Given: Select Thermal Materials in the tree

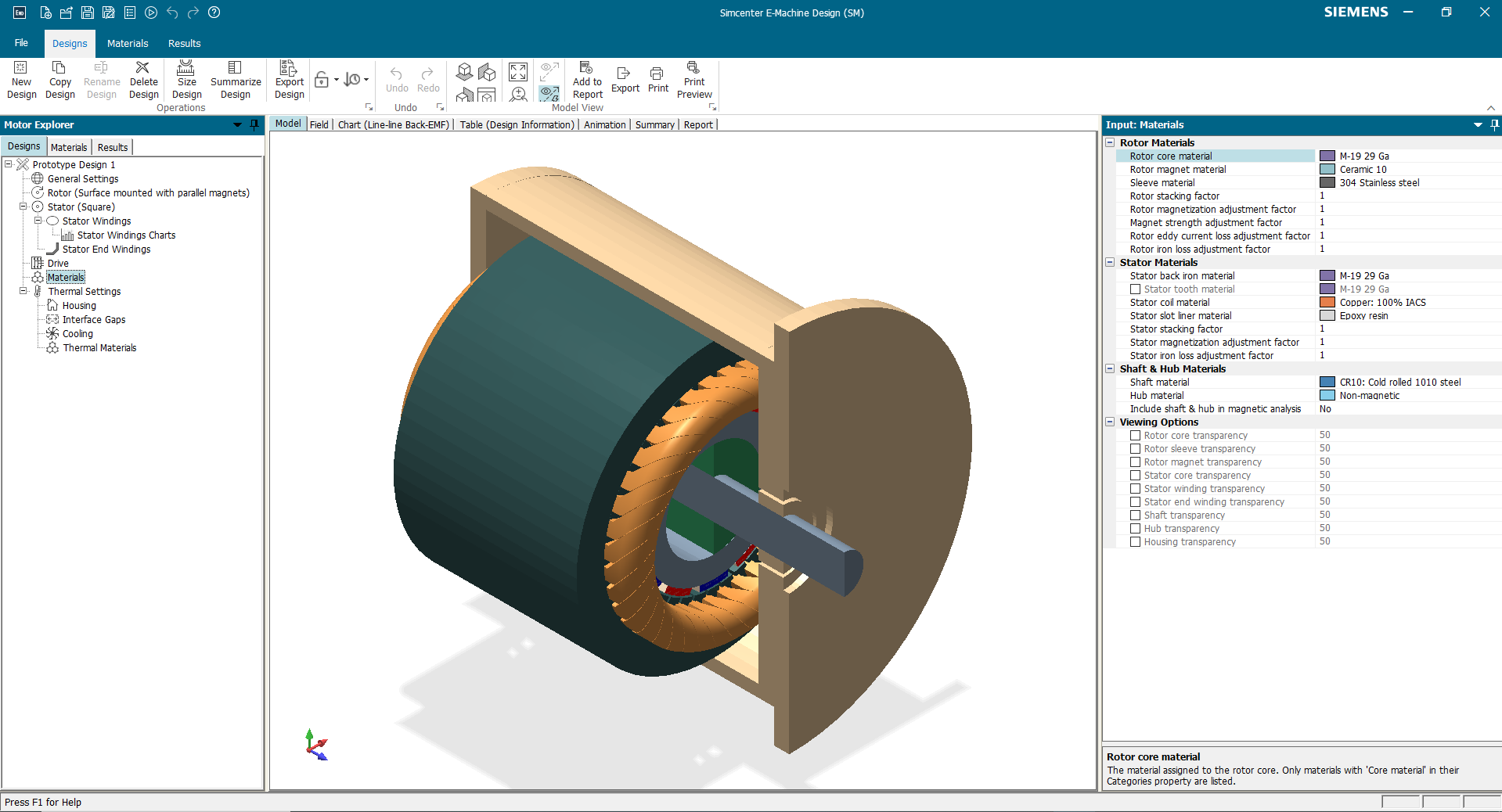Looking at the screenshot, I should 99,348.
